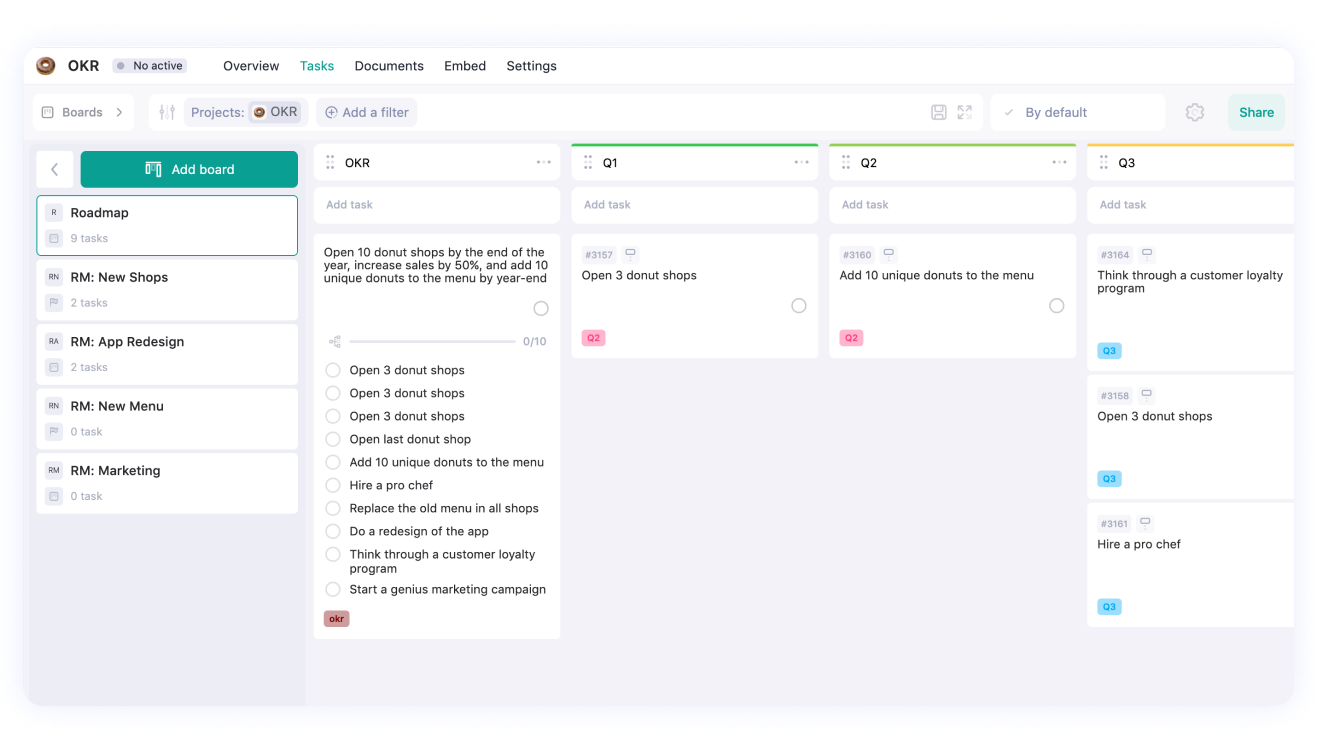Click the save filter floppy icon
1317x752 pixels.
click(x=939, y=112)
